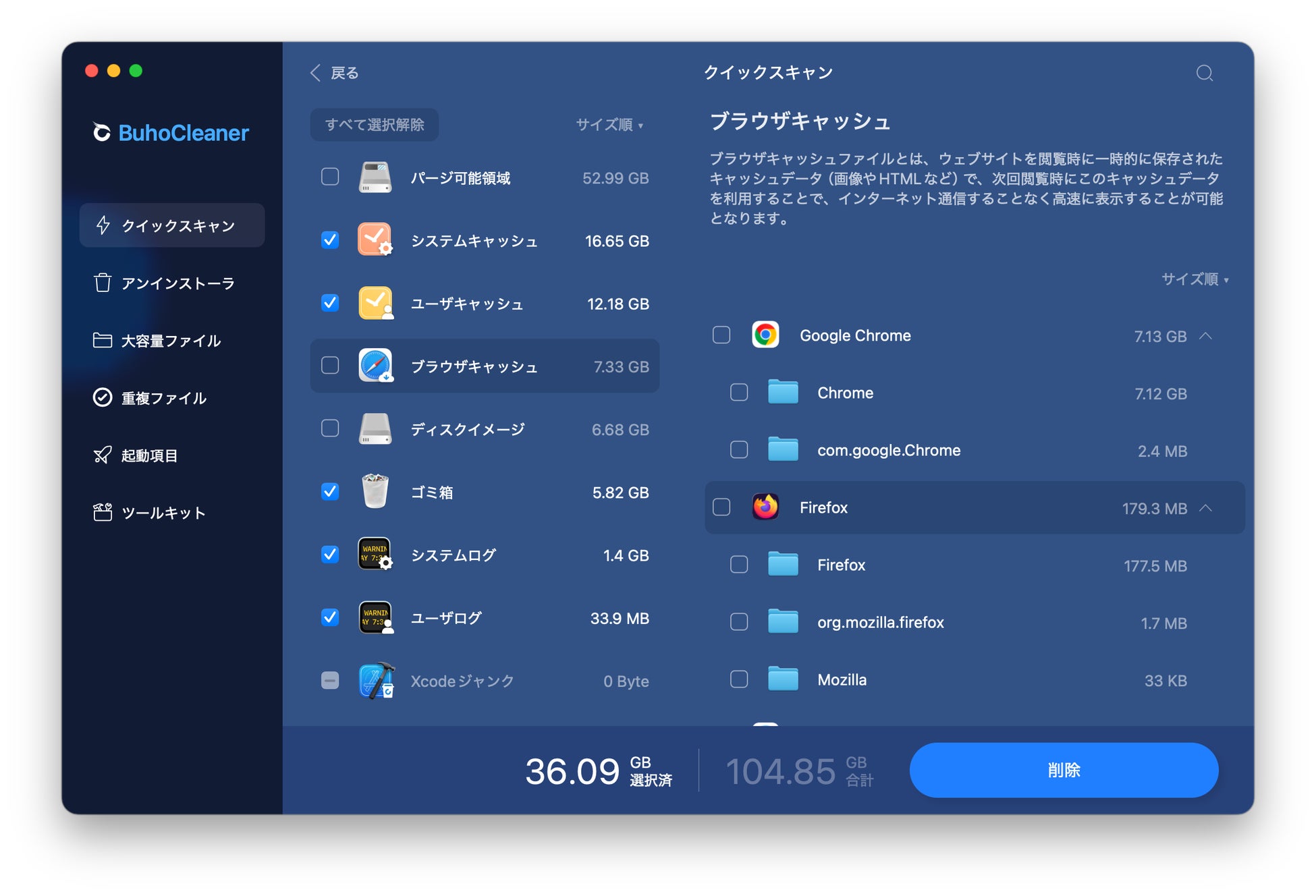Click the Xcodeジャンク hammer icon
This screenshot has width=1316, height=896.
click(376, 681)
